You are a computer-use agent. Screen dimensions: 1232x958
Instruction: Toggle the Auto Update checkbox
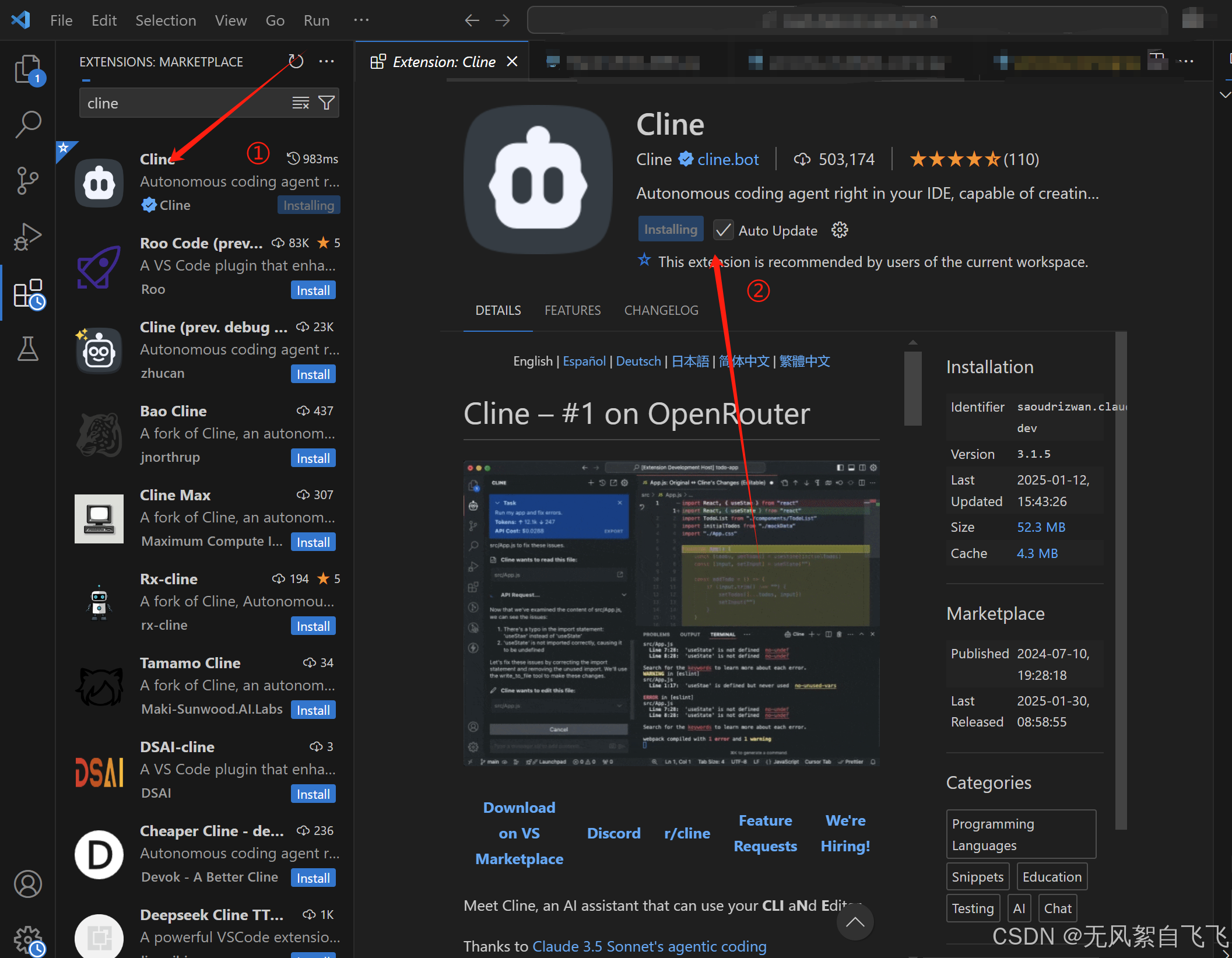723,230
